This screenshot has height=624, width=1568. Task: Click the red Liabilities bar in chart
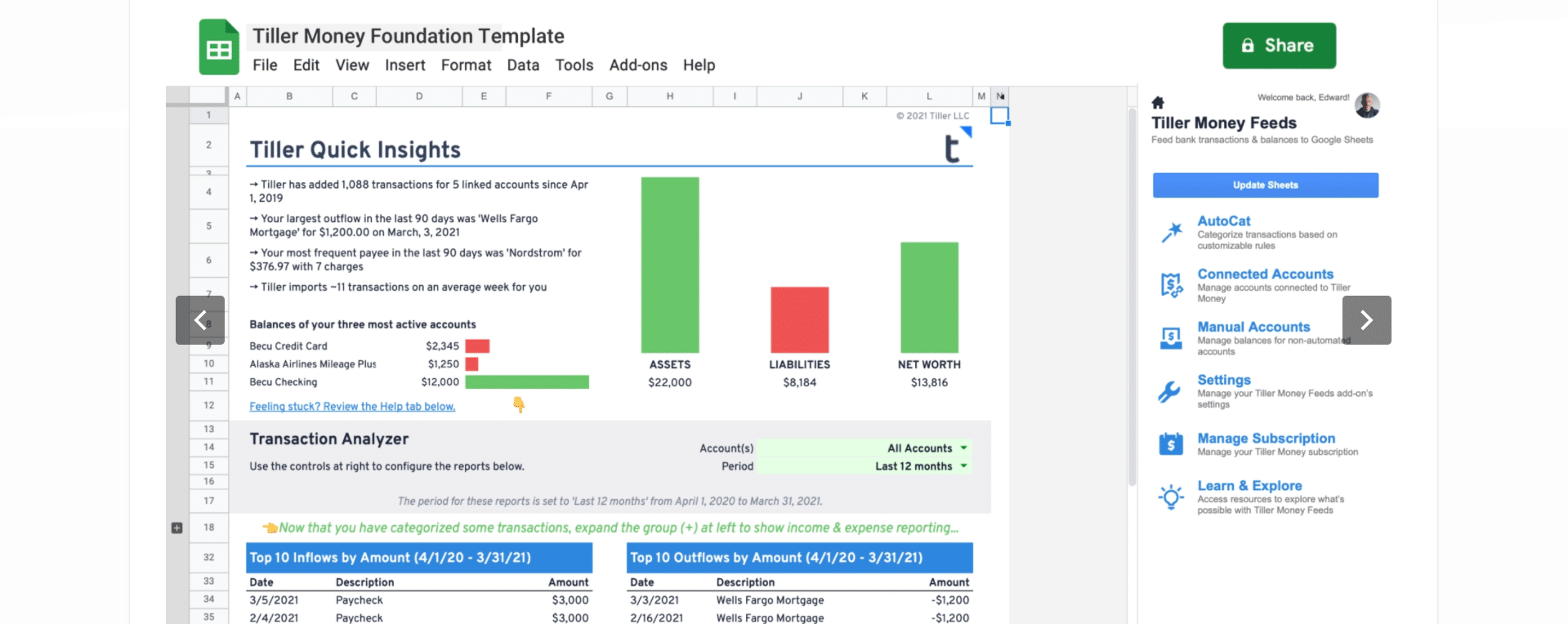coord(799,319)
